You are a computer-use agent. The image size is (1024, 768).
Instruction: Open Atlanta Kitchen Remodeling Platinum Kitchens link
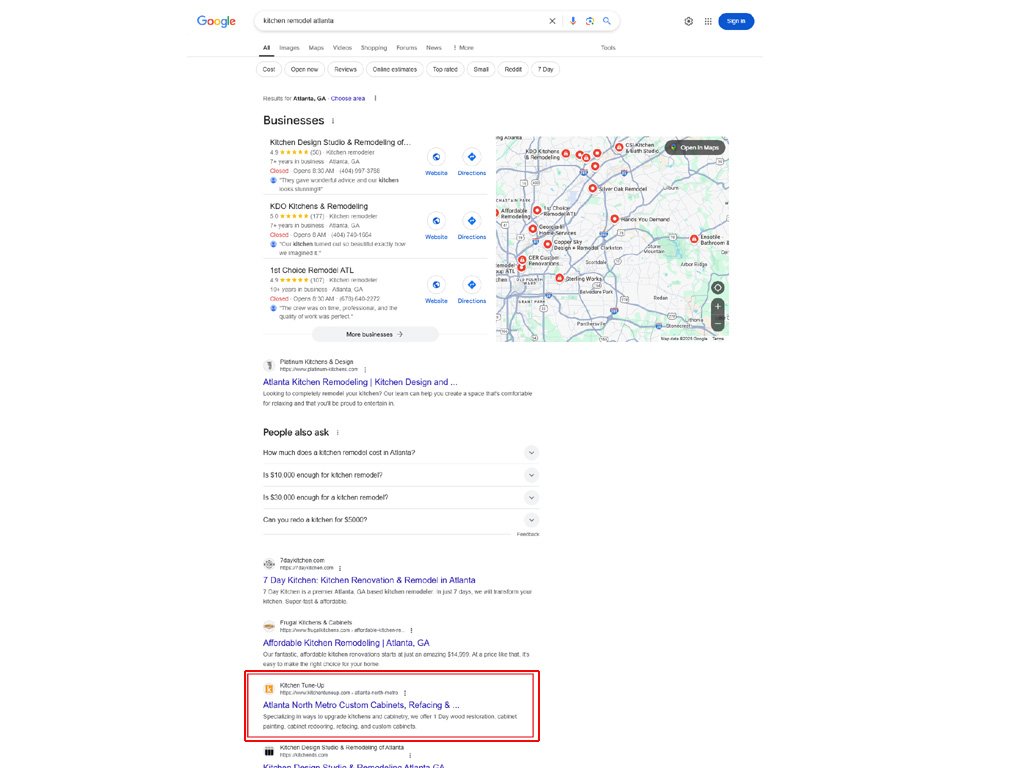click(x=360, y=382)
